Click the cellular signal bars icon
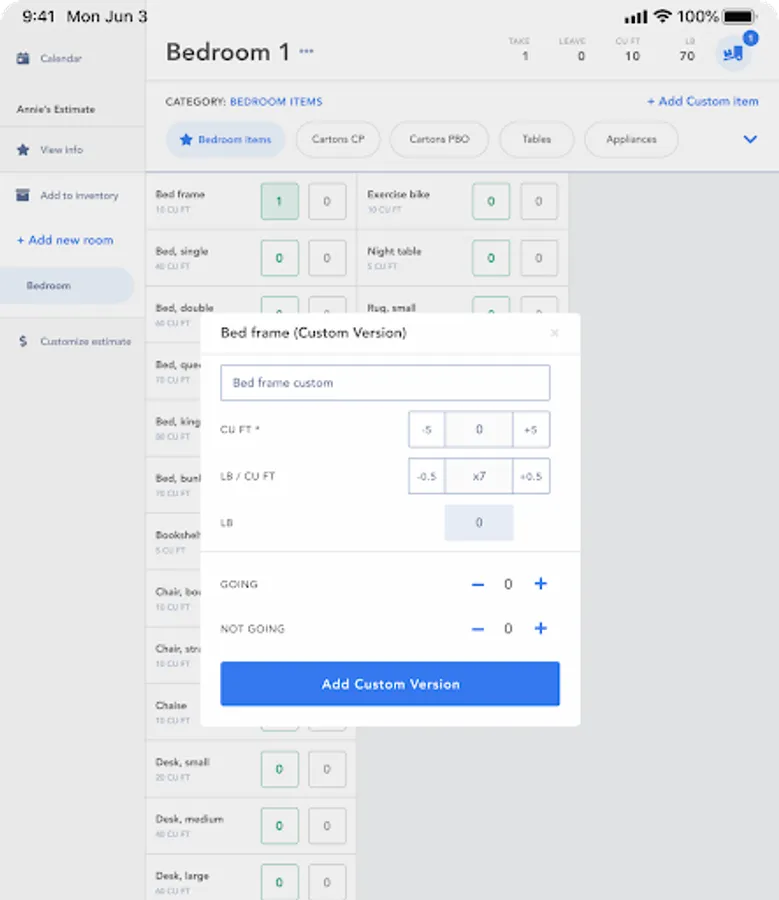This screenshot has height=900, width=779. 636,17
